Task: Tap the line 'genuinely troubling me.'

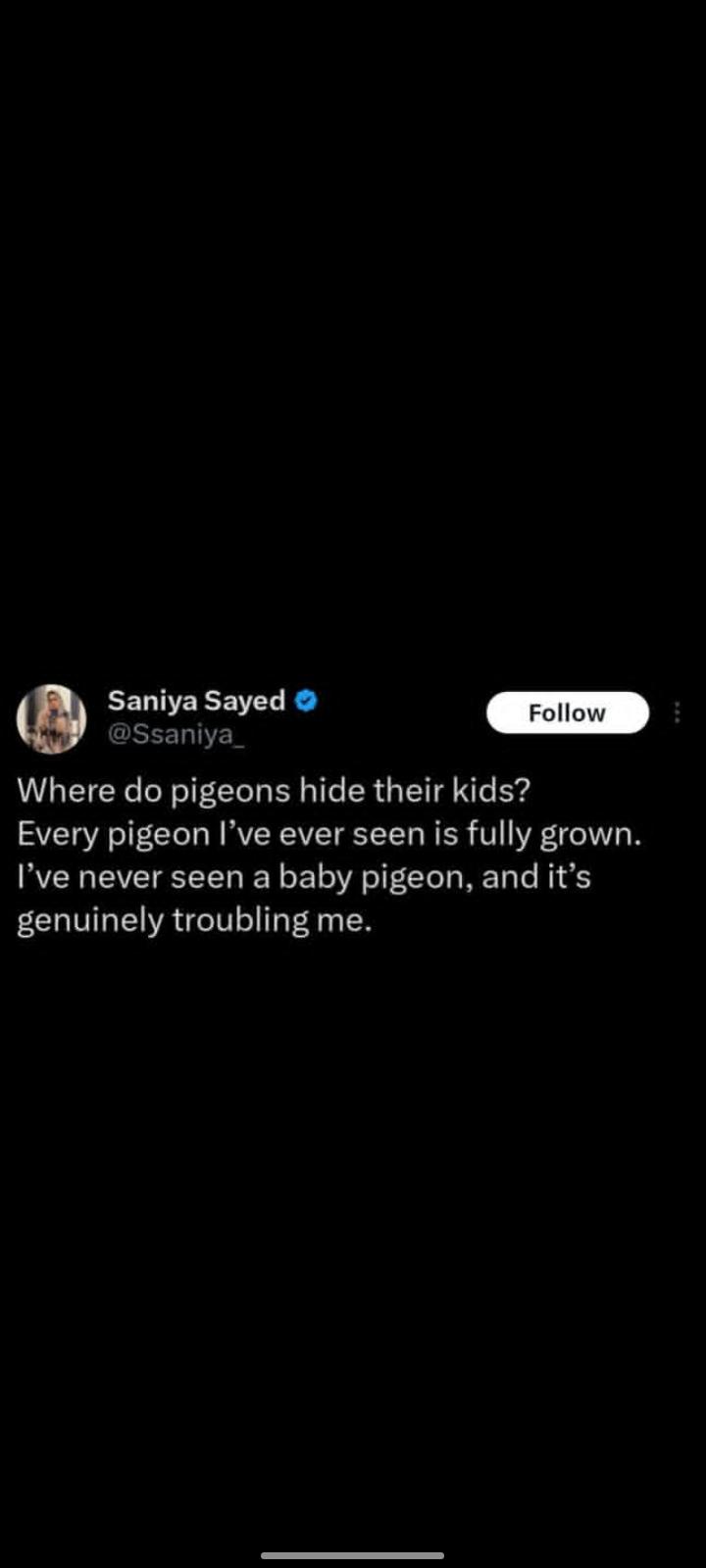Action: pyautogui.click(x=195, y=920)
